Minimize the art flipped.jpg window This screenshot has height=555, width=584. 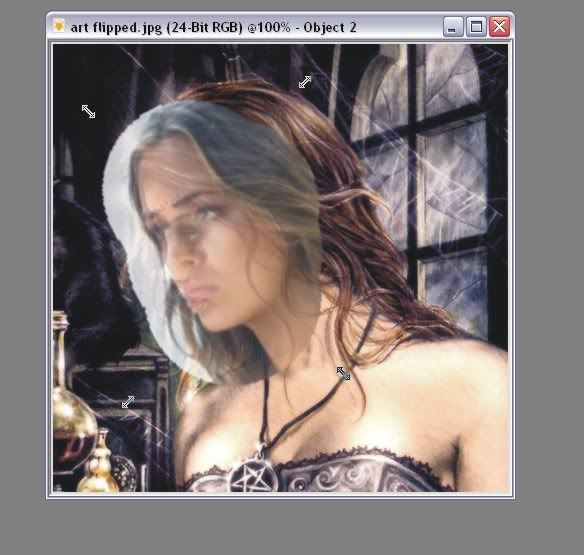coord(453,26)
